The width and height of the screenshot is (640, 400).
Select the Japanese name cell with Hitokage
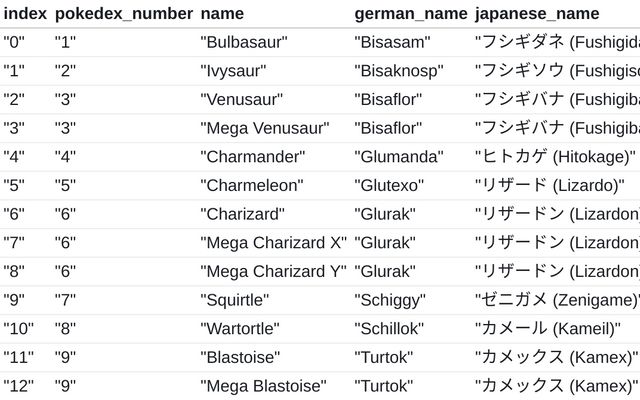click(555, 157)
